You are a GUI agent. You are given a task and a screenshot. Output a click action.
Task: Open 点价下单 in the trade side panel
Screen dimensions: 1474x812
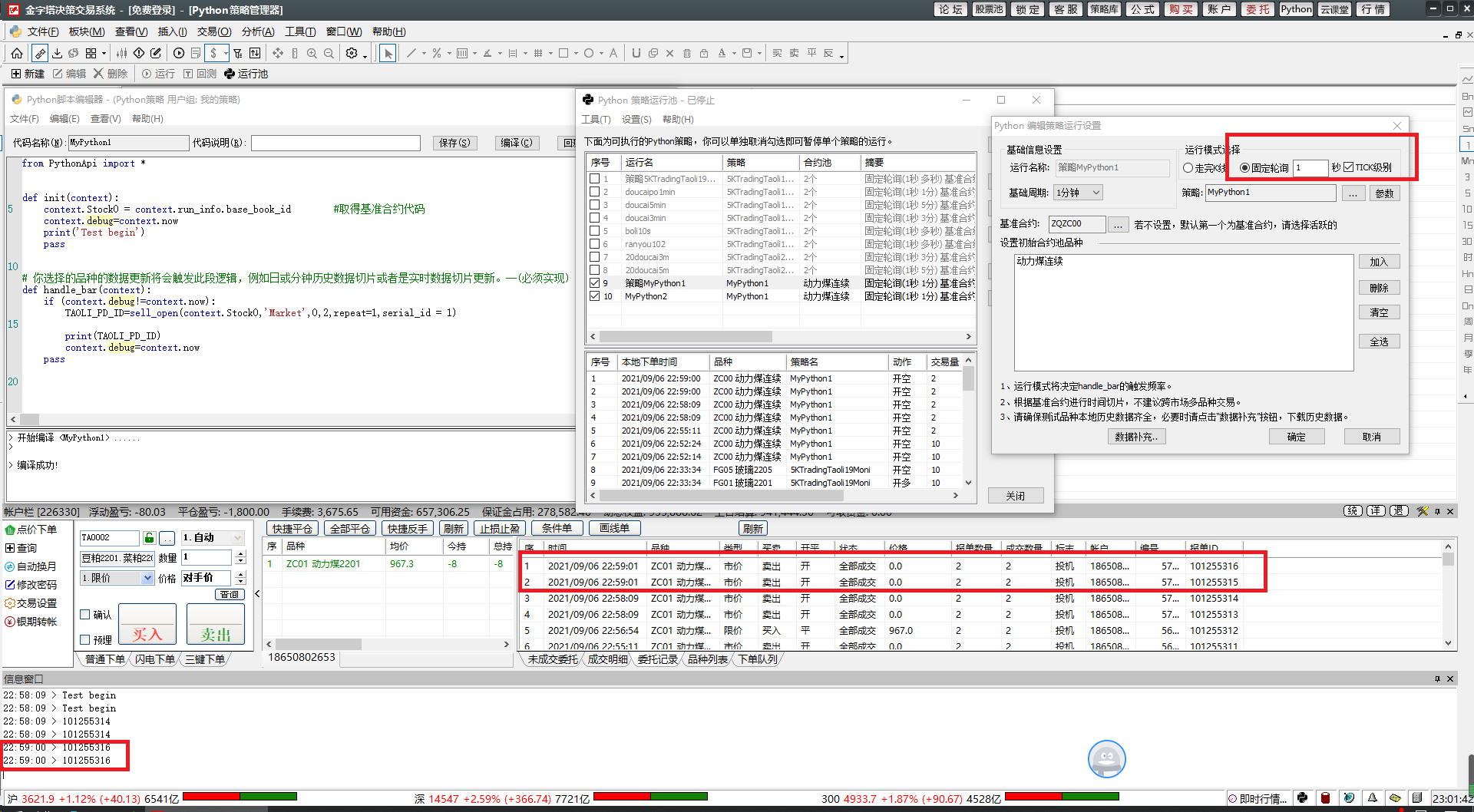click(31, 530)
